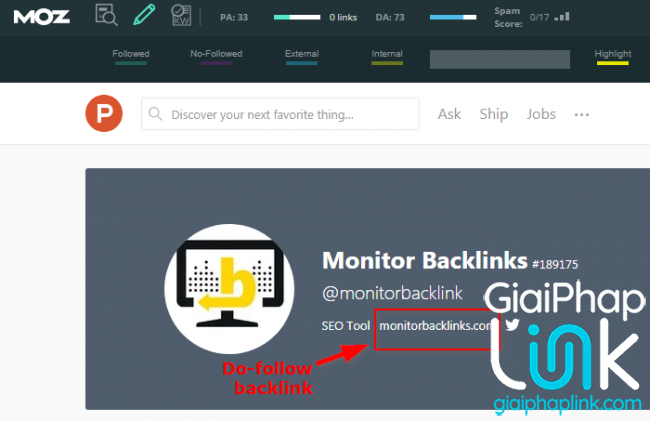Image resolution: width=650 pixels, height=421 pixels.
Task: Click the @monitorbacklink username
Action: [392, 293]
